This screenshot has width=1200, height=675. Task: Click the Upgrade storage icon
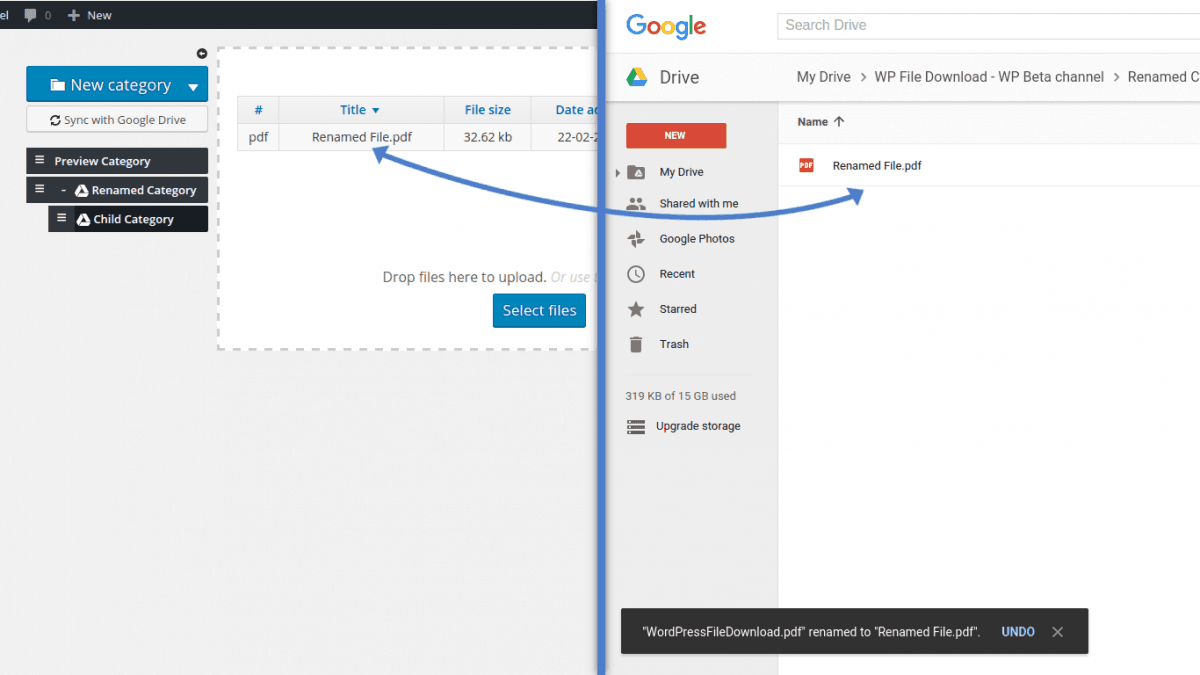click(636, 427)
